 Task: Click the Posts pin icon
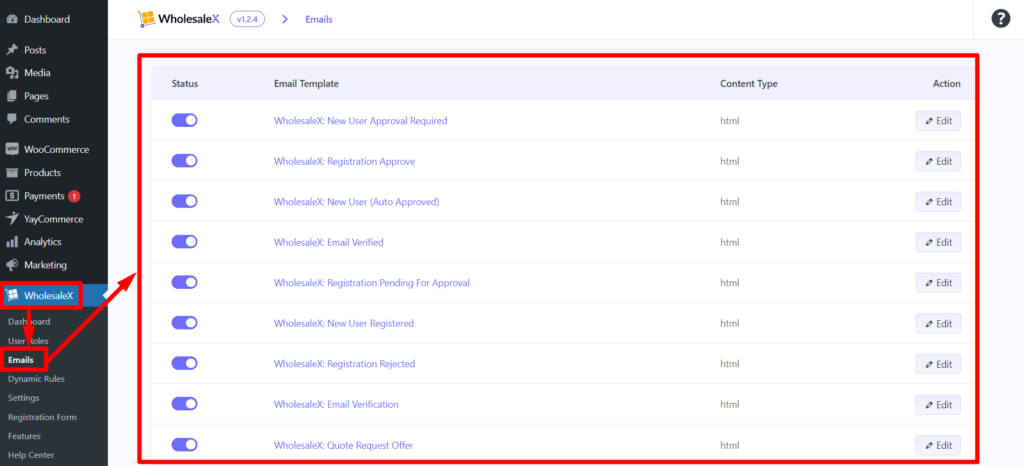(x=12, y=50)
